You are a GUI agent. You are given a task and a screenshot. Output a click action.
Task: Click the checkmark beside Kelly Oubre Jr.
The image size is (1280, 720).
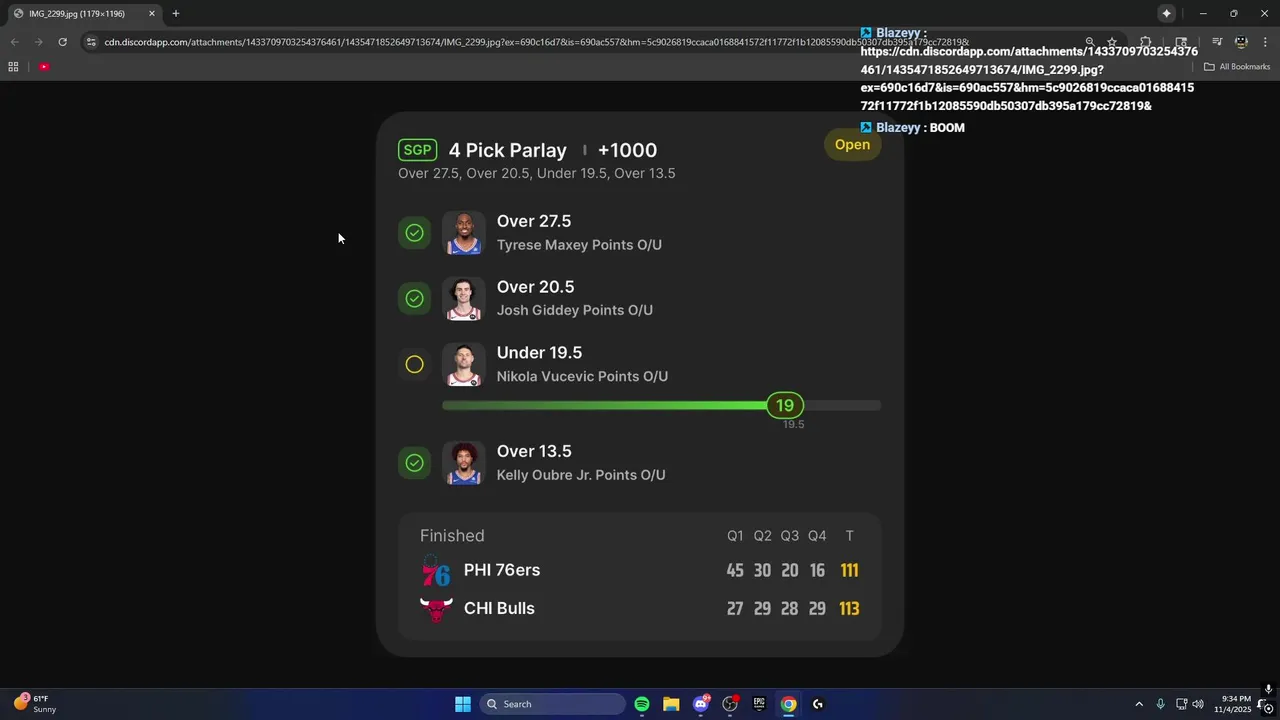tap(414, 463)
